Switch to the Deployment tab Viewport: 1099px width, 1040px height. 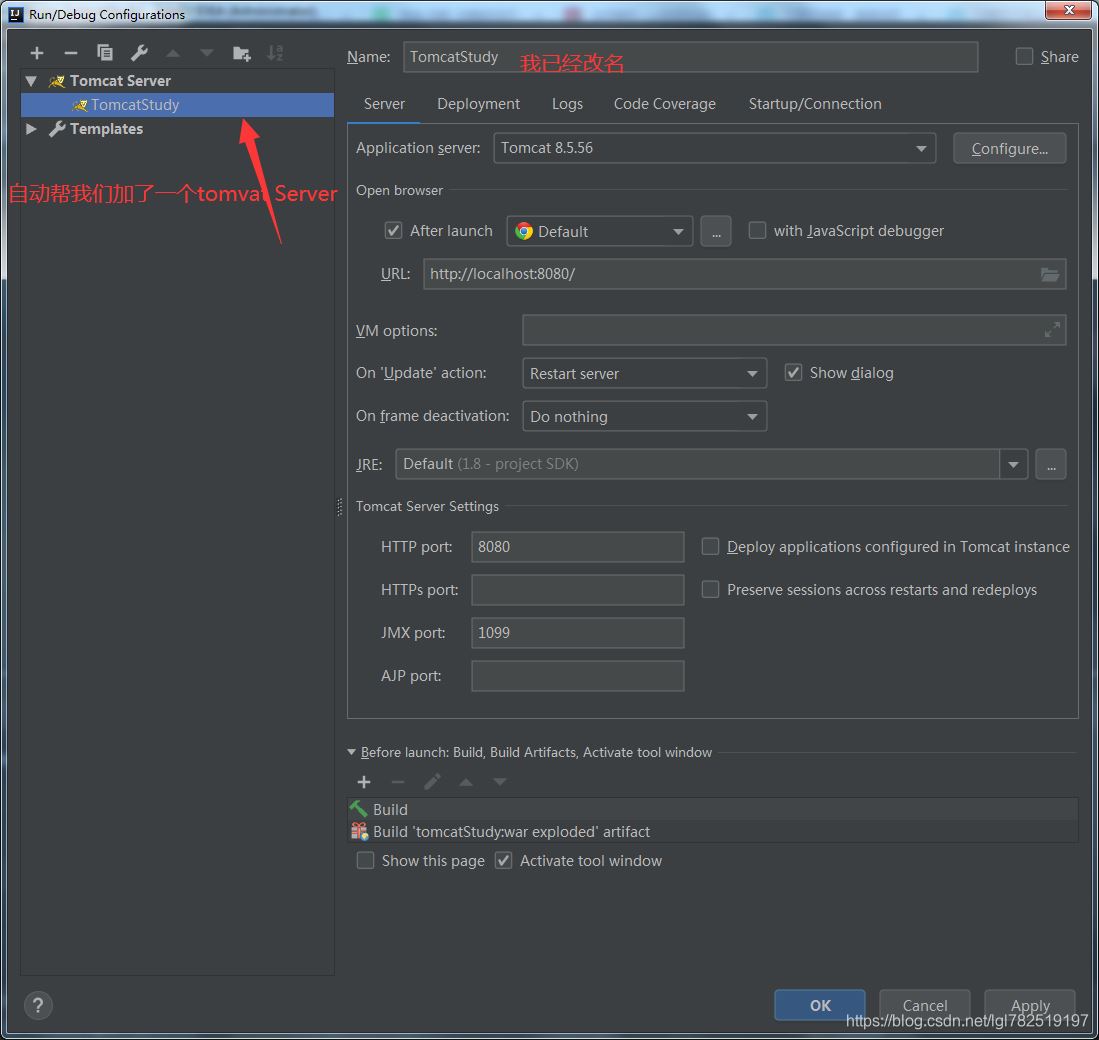(x=478, y=104)
